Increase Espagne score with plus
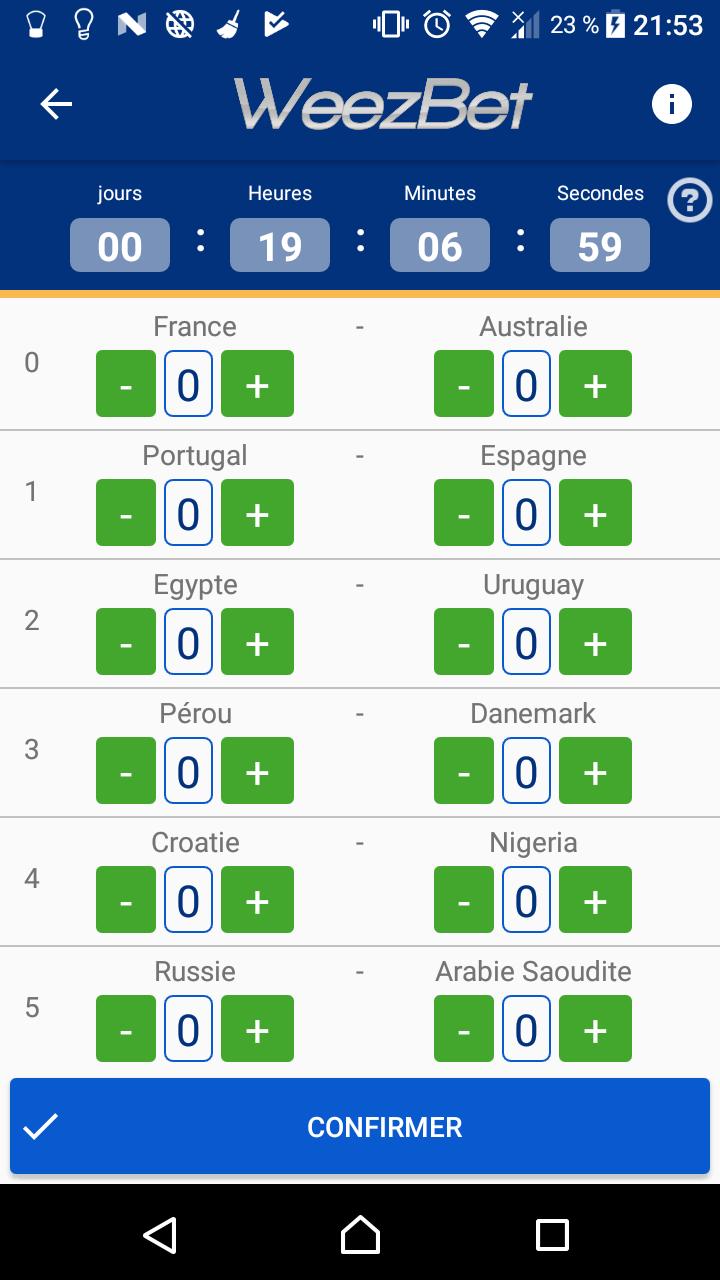The image size is (720, 1280). tap(595, 513)
